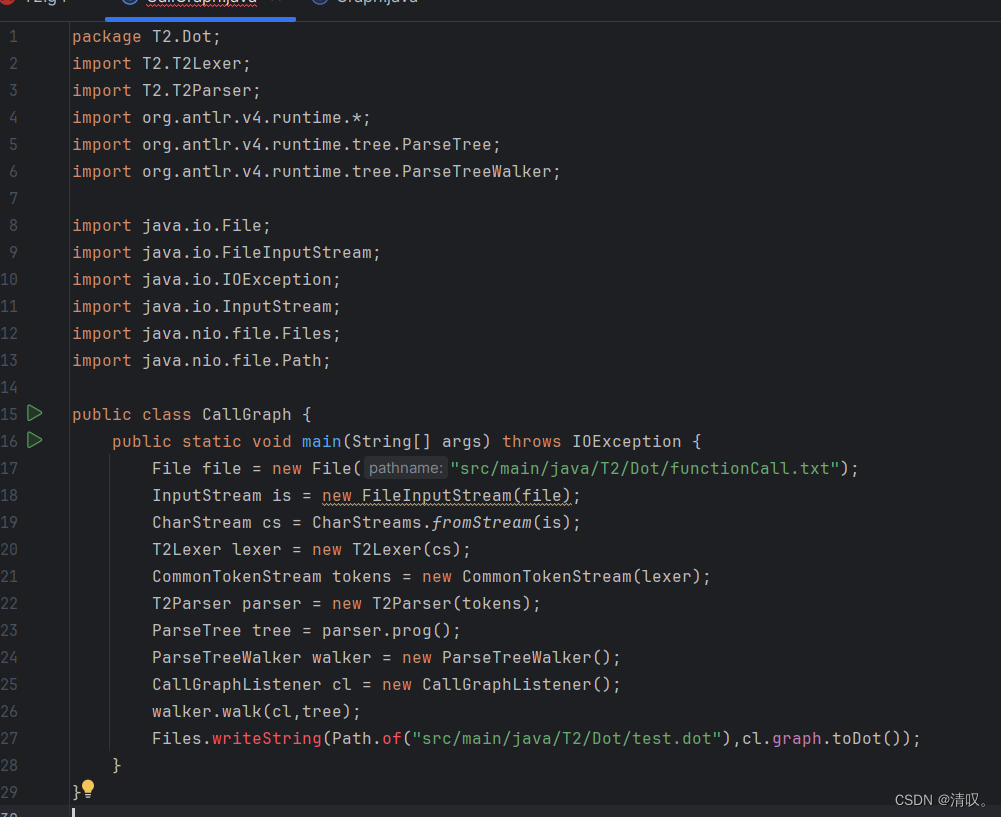Click the 'import T2.T2Lexer;' statement
Image resolution: width=1001 pixels, height=817 pixels.
pyautogui.click(x=162, y=64)
